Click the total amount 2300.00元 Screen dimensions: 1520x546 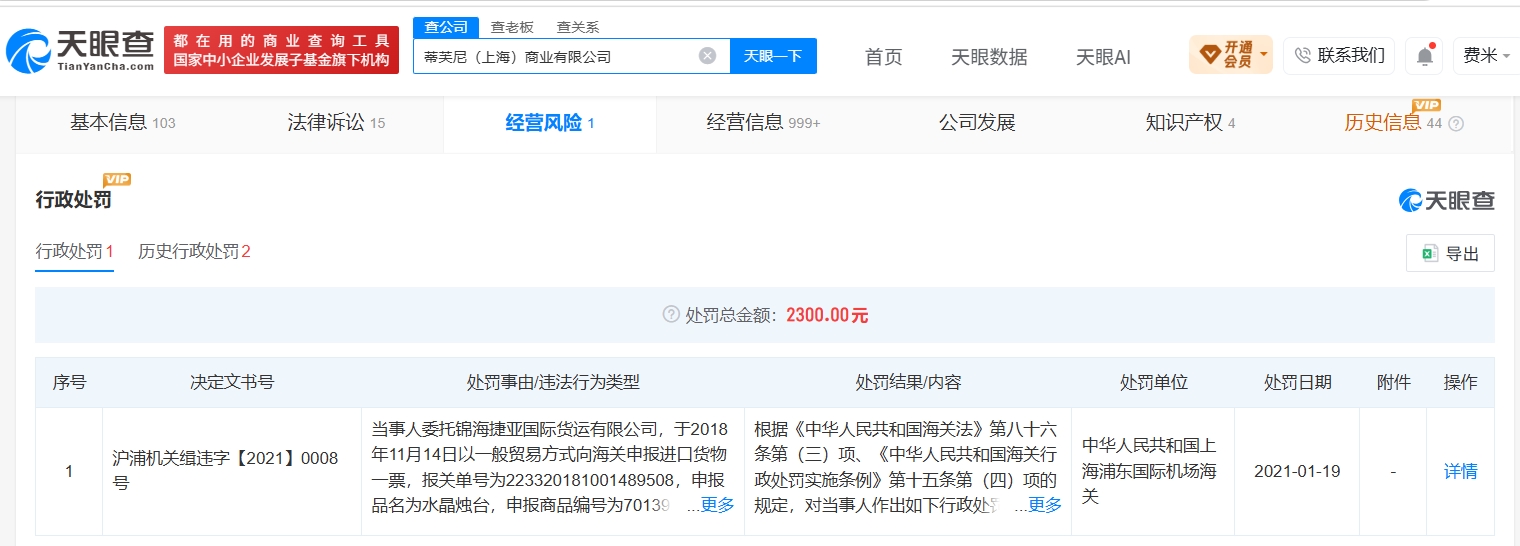coord(827,315)
